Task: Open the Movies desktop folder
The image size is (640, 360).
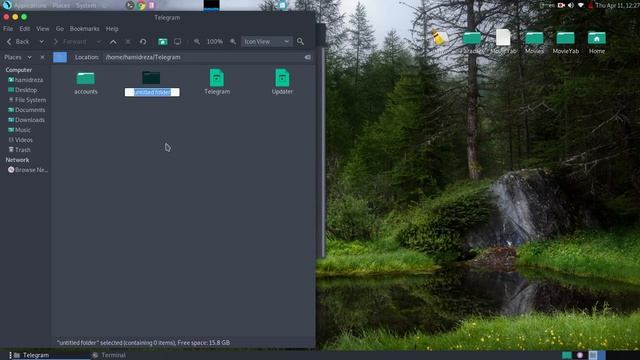Action: pyautogui.click(x=534, y=38)
